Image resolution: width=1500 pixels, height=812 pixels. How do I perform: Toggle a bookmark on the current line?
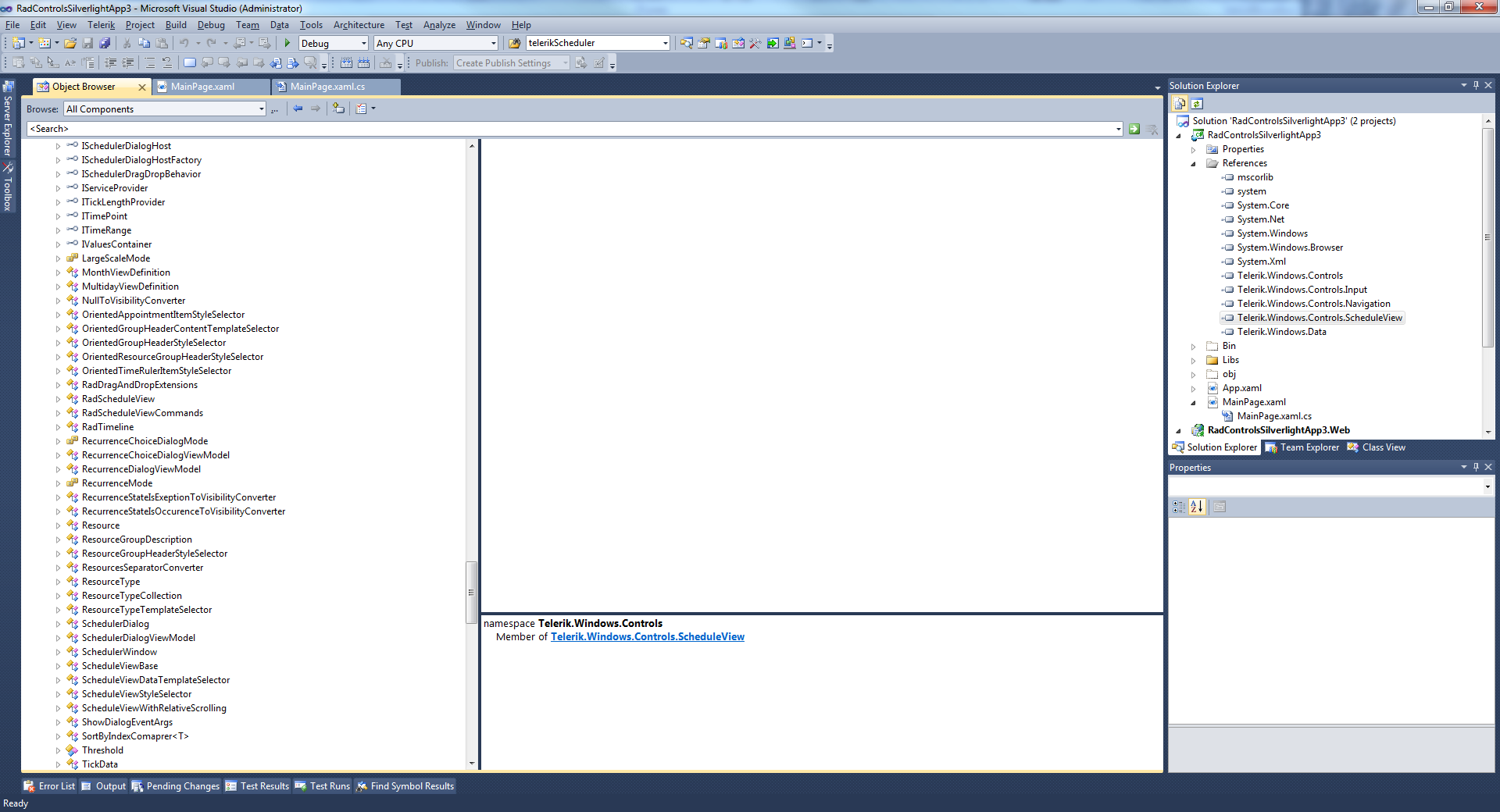coord(190,63)
